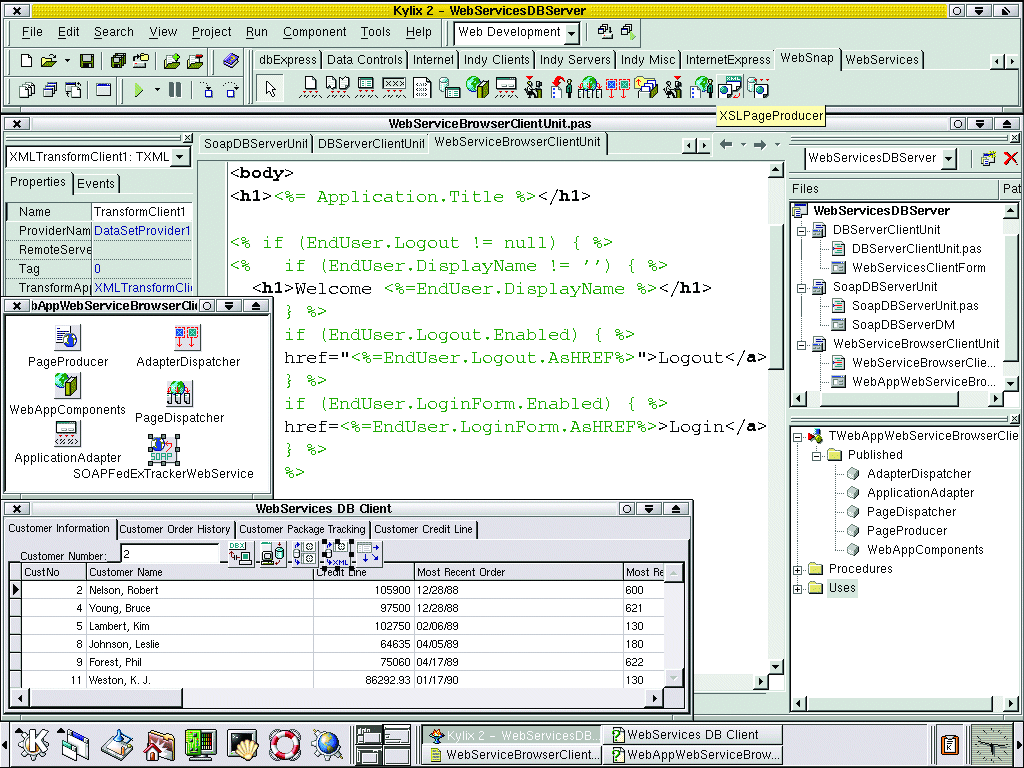Viewport: 1024px width, 768px height.
Task: Select the WebAppComponents component on the form
Action: pyautogui.click(x=67, y=385)
